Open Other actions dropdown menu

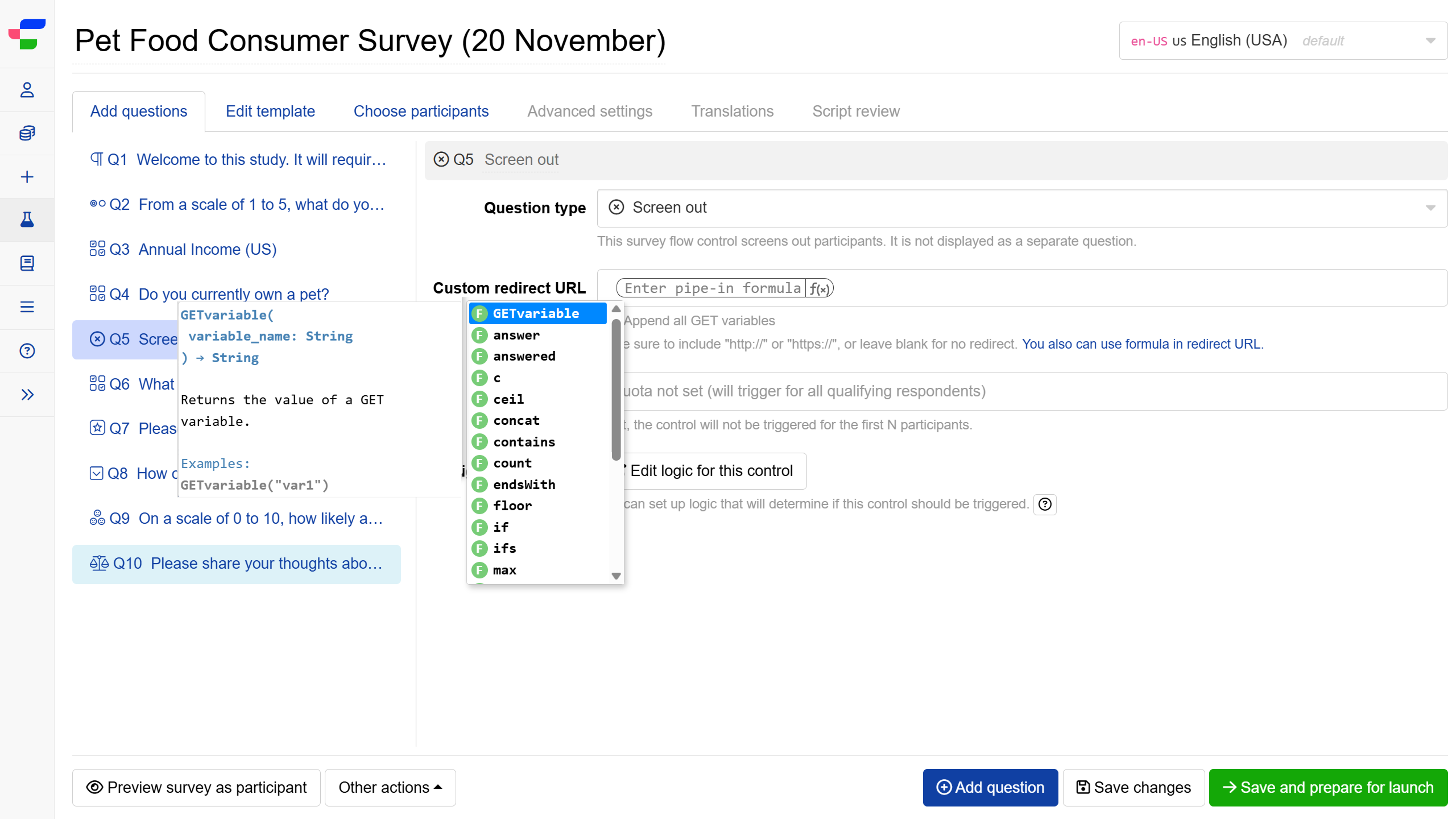[390, 787]
